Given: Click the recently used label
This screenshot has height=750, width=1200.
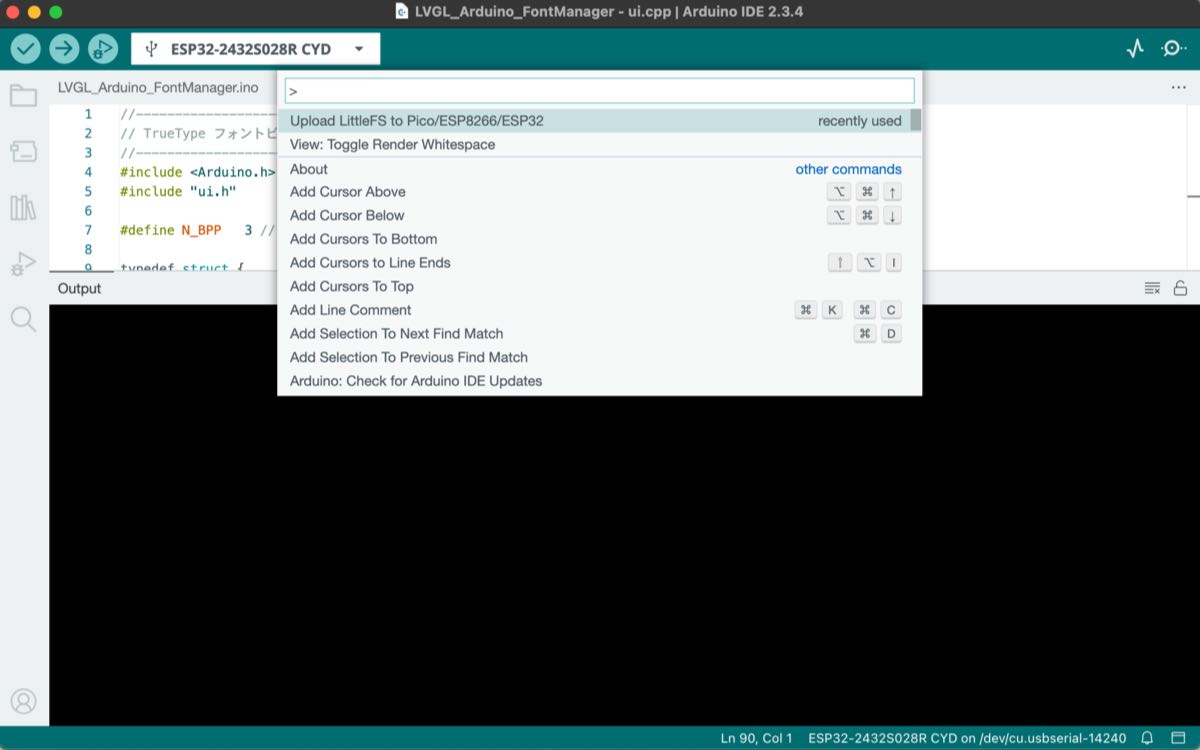Looking at the screenshot, I should pyautogui.click(x=859, y=121).
